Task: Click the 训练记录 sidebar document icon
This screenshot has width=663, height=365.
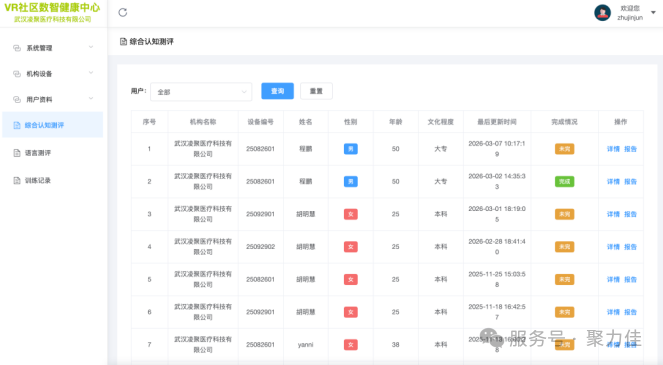Action: 17,181
